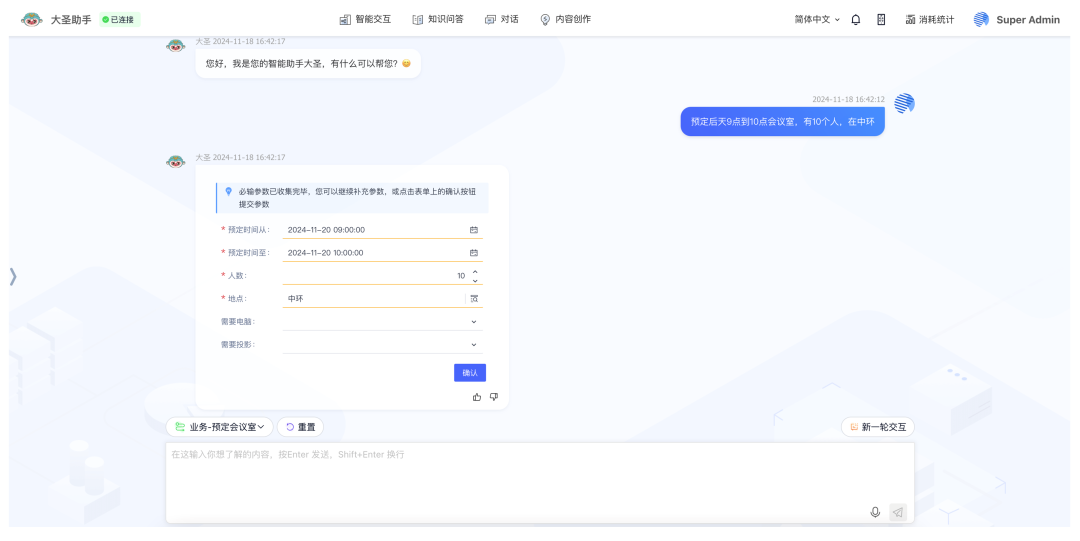Click the building icon in top bar
This screenshot has width=1080, height=541.
(x=881, y=19)
